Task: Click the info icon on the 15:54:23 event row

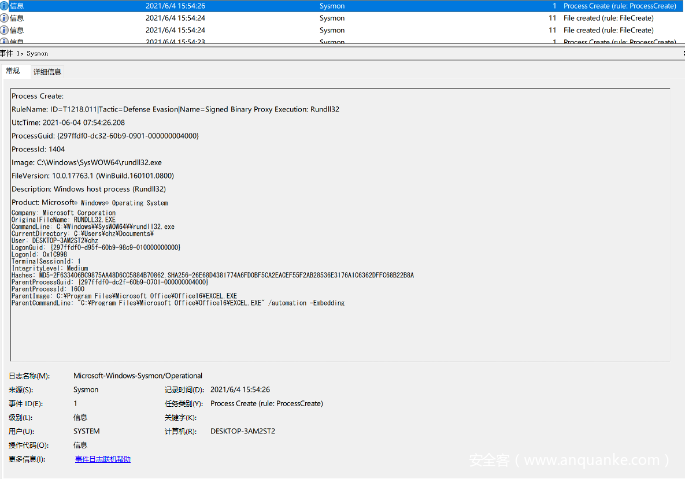Action: coord(5,42)
